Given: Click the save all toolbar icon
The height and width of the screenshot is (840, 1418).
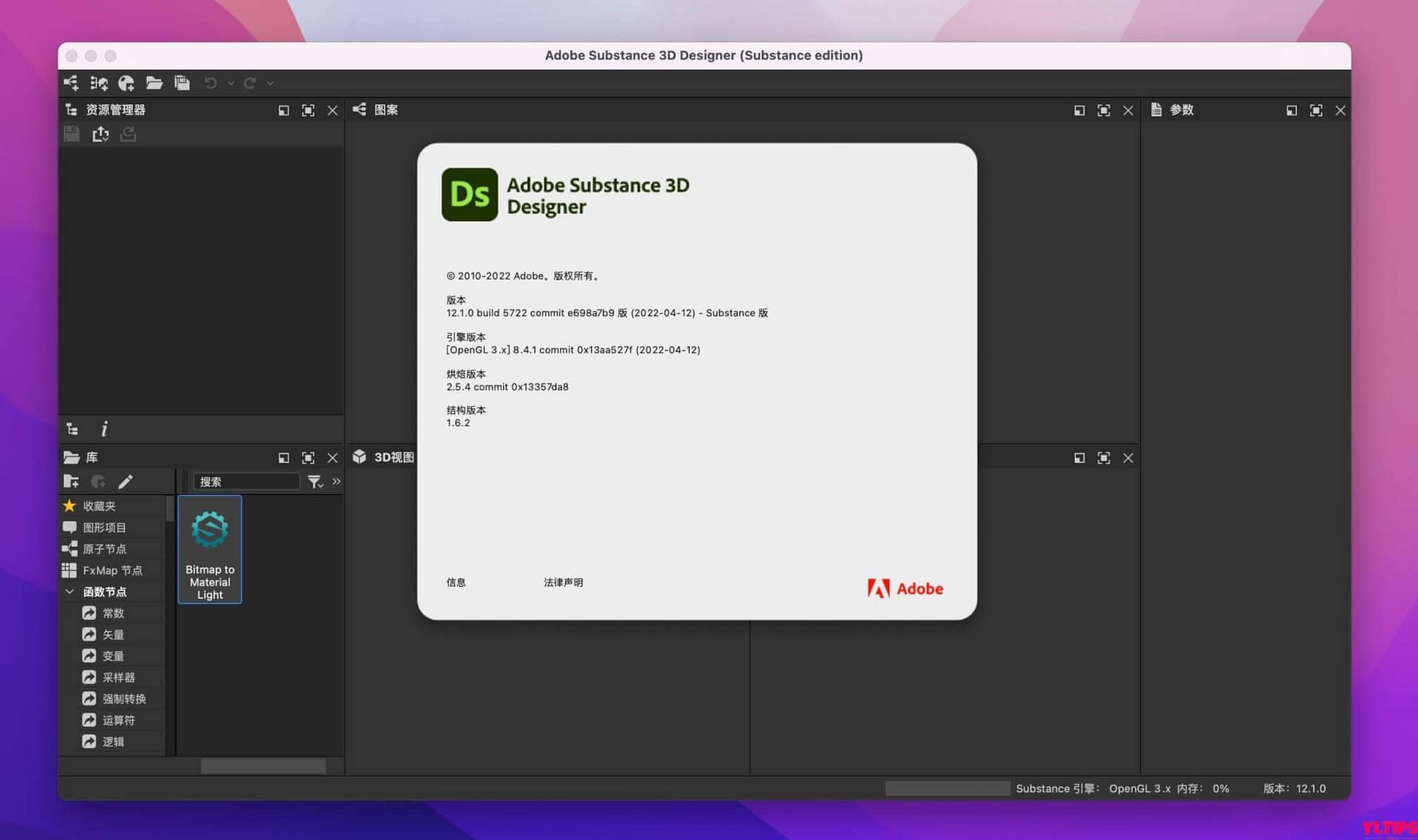Looking at the screenshot, I should pos(182,83).
